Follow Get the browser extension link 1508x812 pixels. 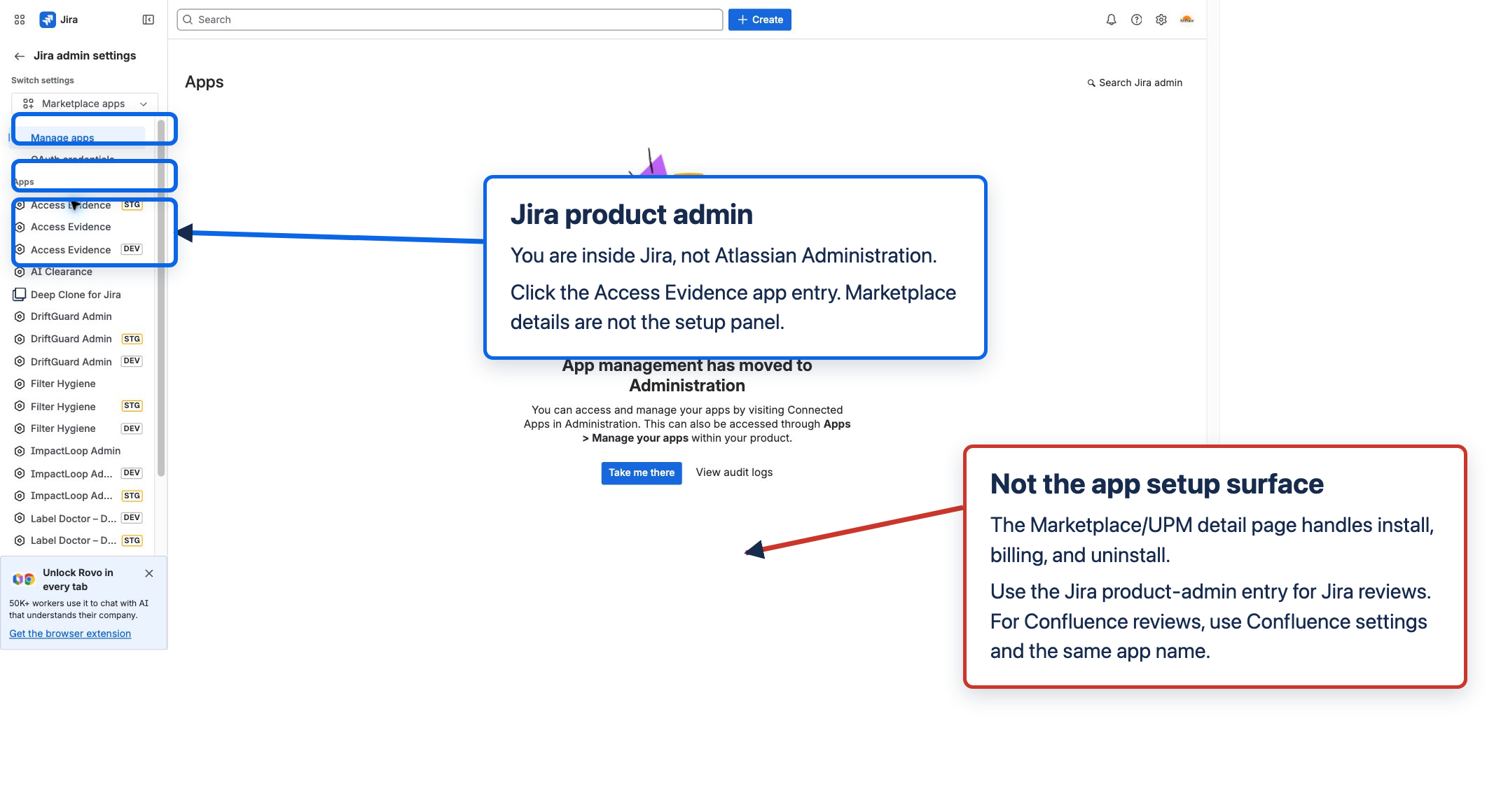point(70,633)
